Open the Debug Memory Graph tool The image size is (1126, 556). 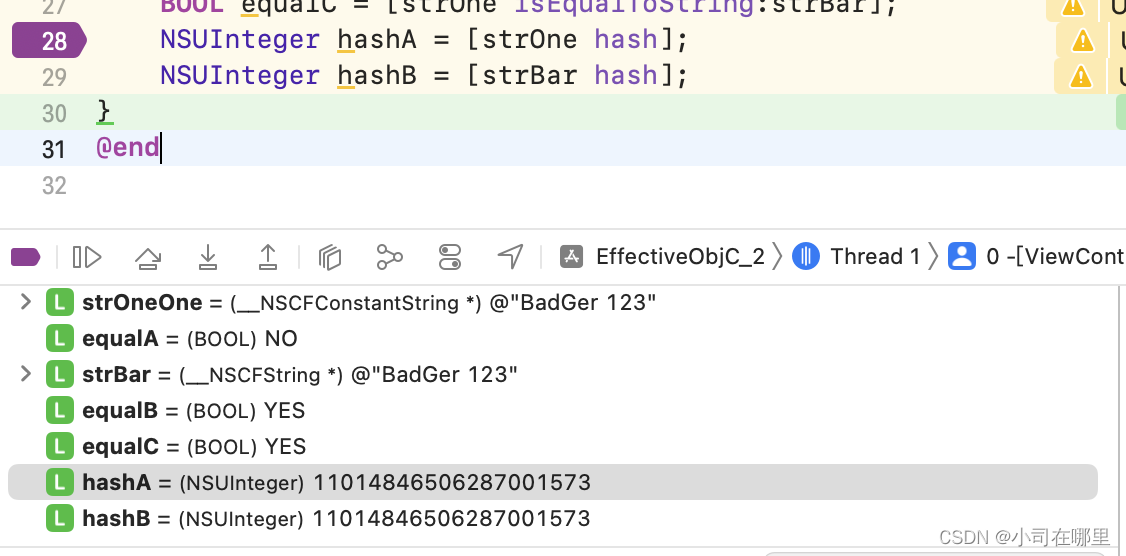(390, 258)
